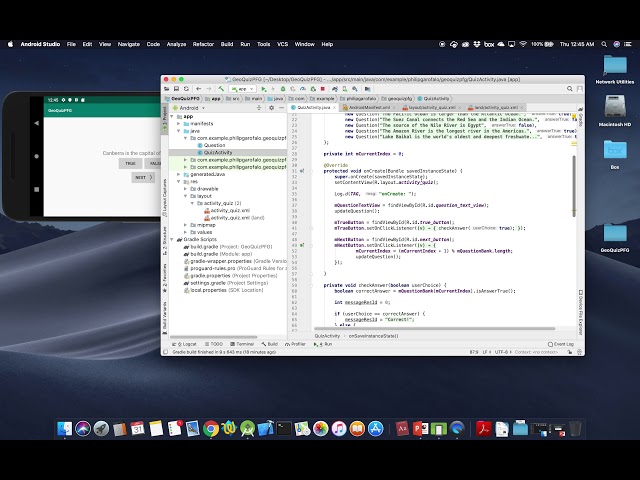Click the Debug app bug icon

point(283,89)
